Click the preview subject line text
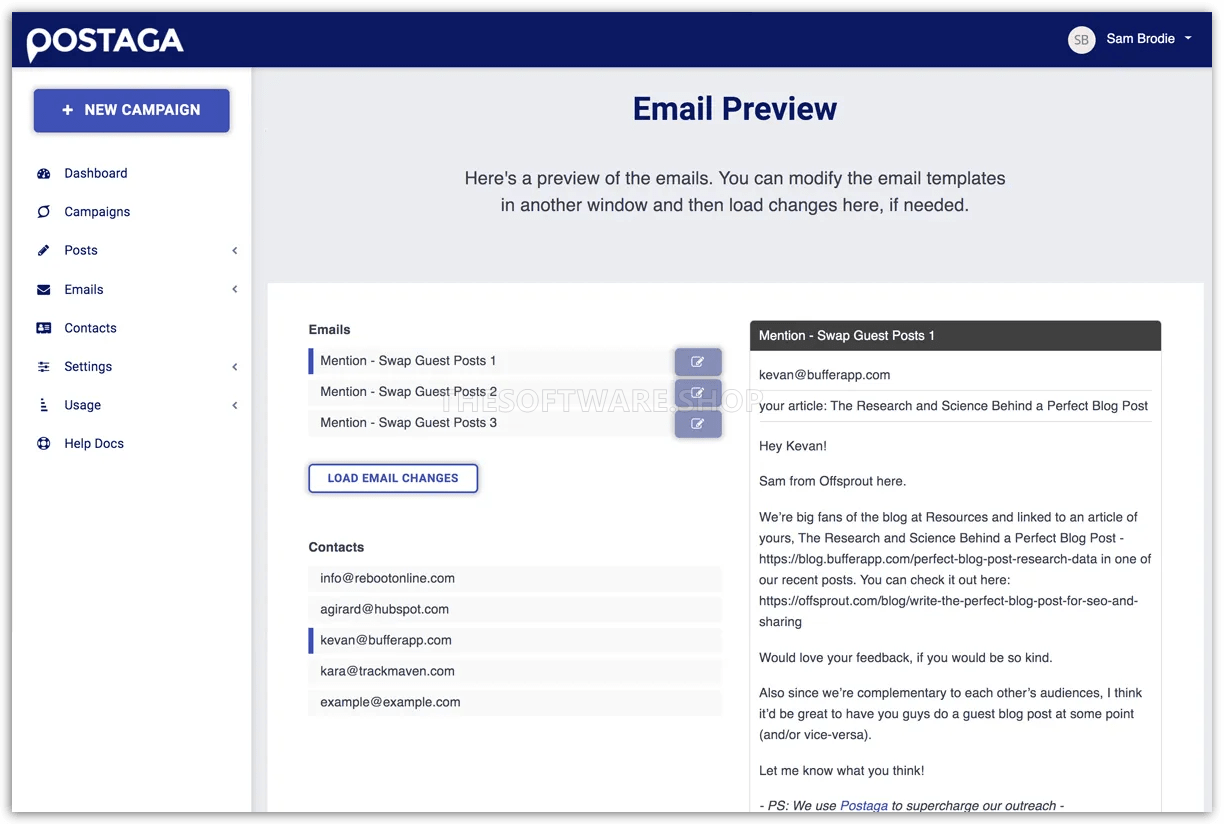 tap(953, 406)
